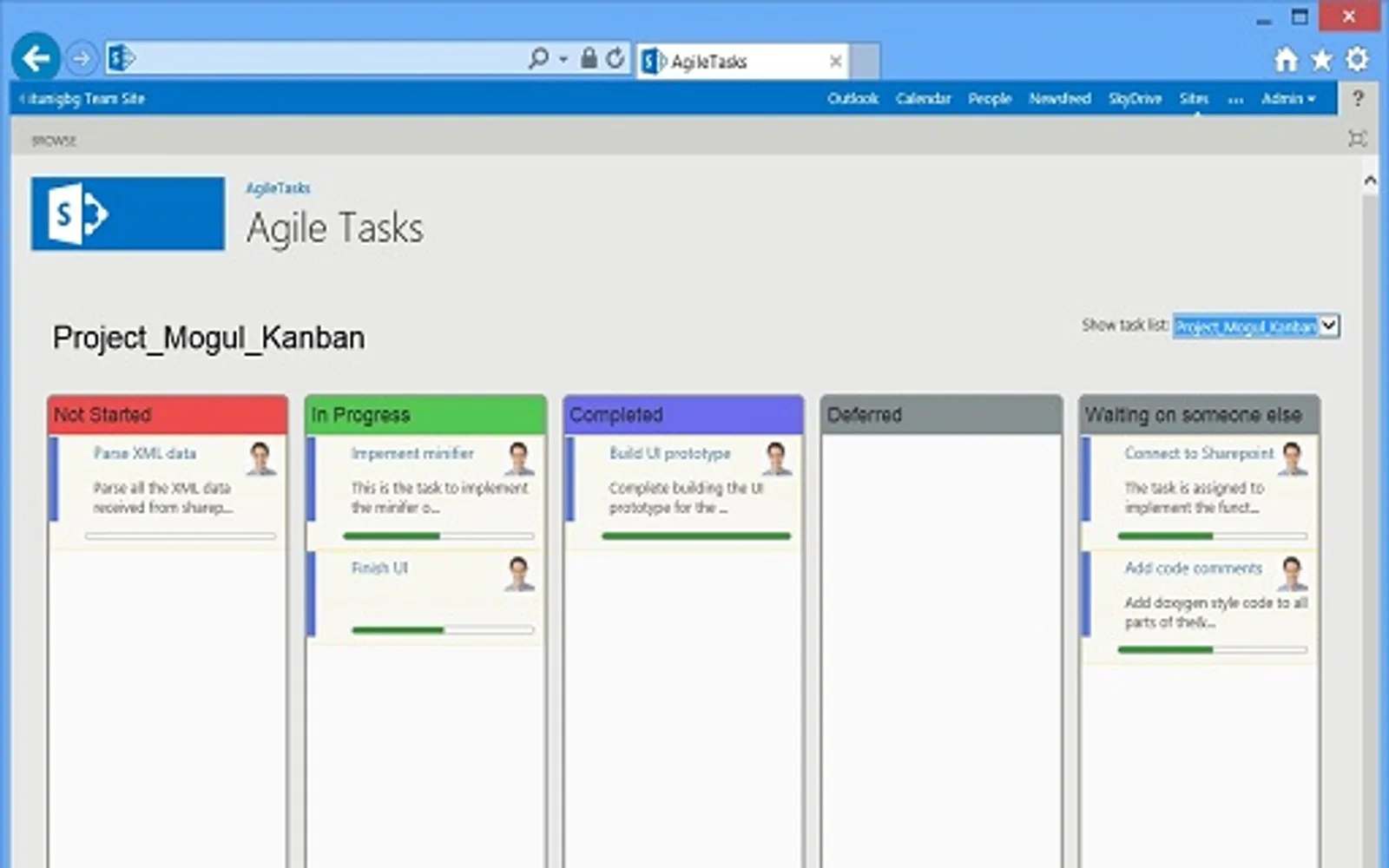Click the ellipsis more-links button
The image size is (1389, 868).
[1235, 100]
